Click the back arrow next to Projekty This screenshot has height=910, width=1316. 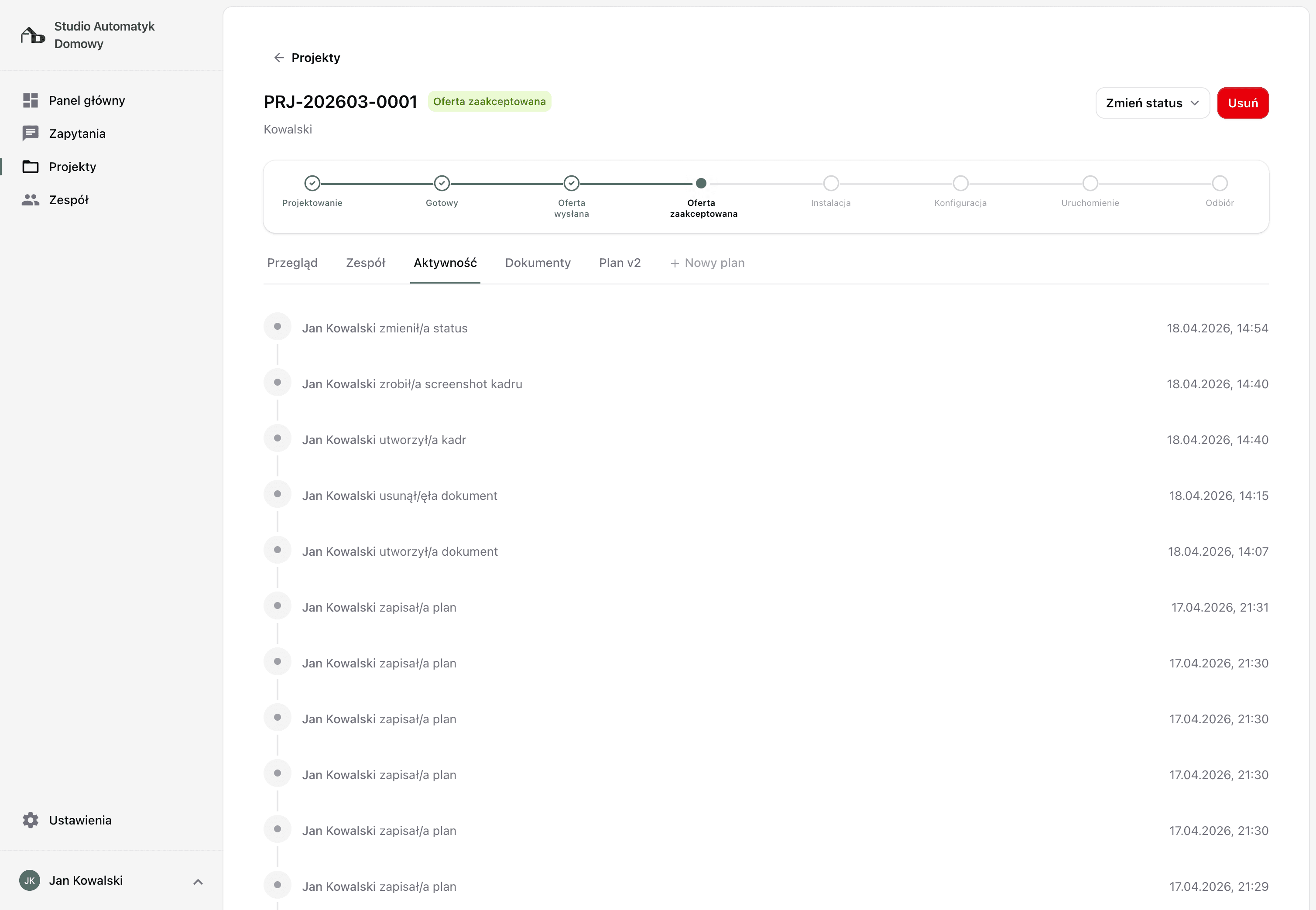pyautogui.click(x=278, y=57)
